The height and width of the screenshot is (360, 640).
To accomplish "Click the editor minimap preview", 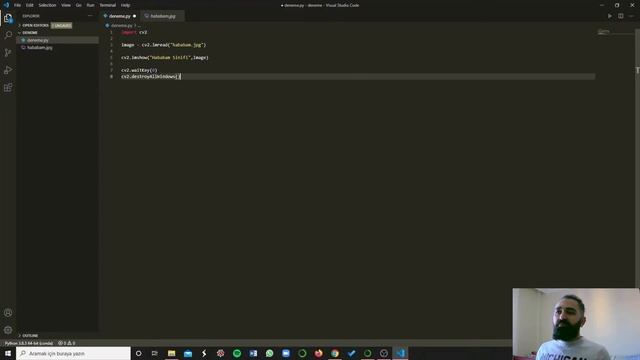I will coord(604,32).
